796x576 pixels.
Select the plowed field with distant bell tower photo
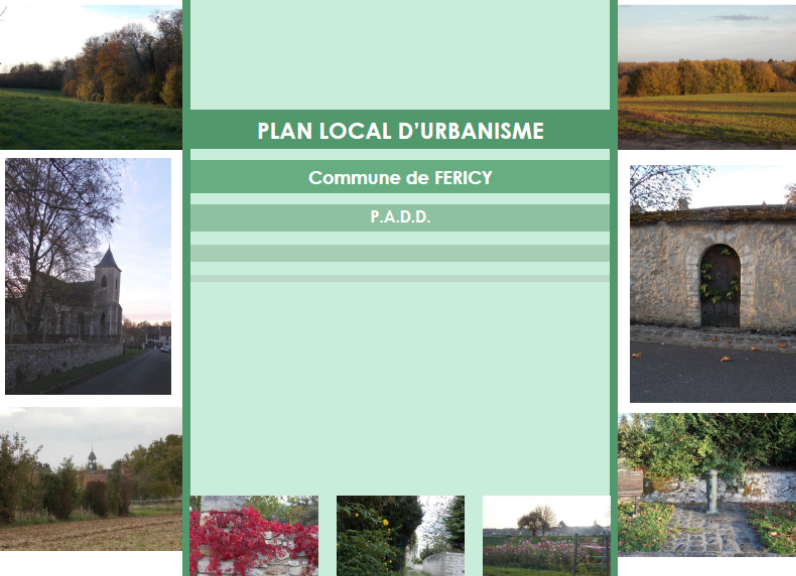(x=91, y=479)
